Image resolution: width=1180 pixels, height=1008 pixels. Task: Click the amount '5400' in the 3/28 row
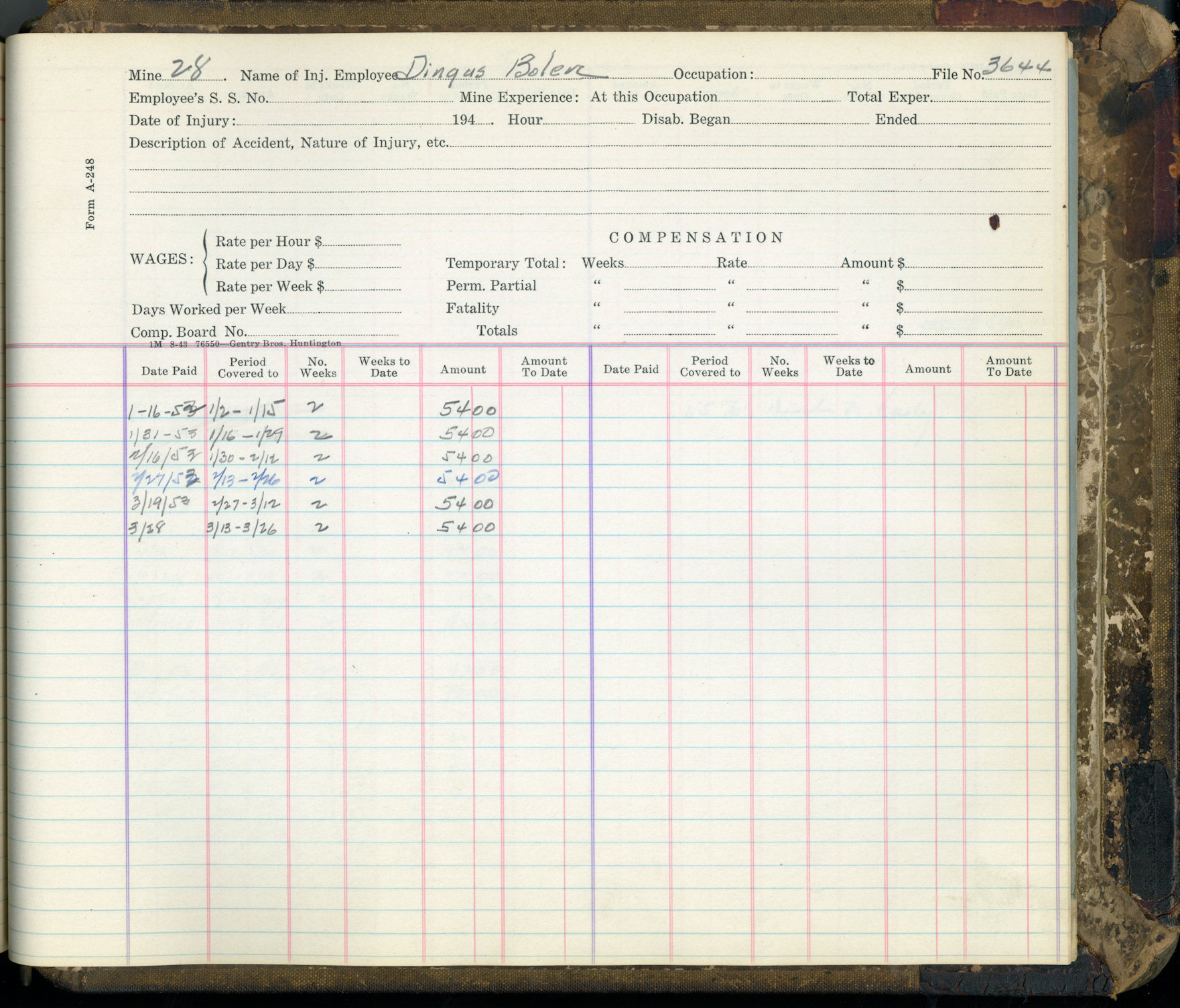(x=466, y=527)
